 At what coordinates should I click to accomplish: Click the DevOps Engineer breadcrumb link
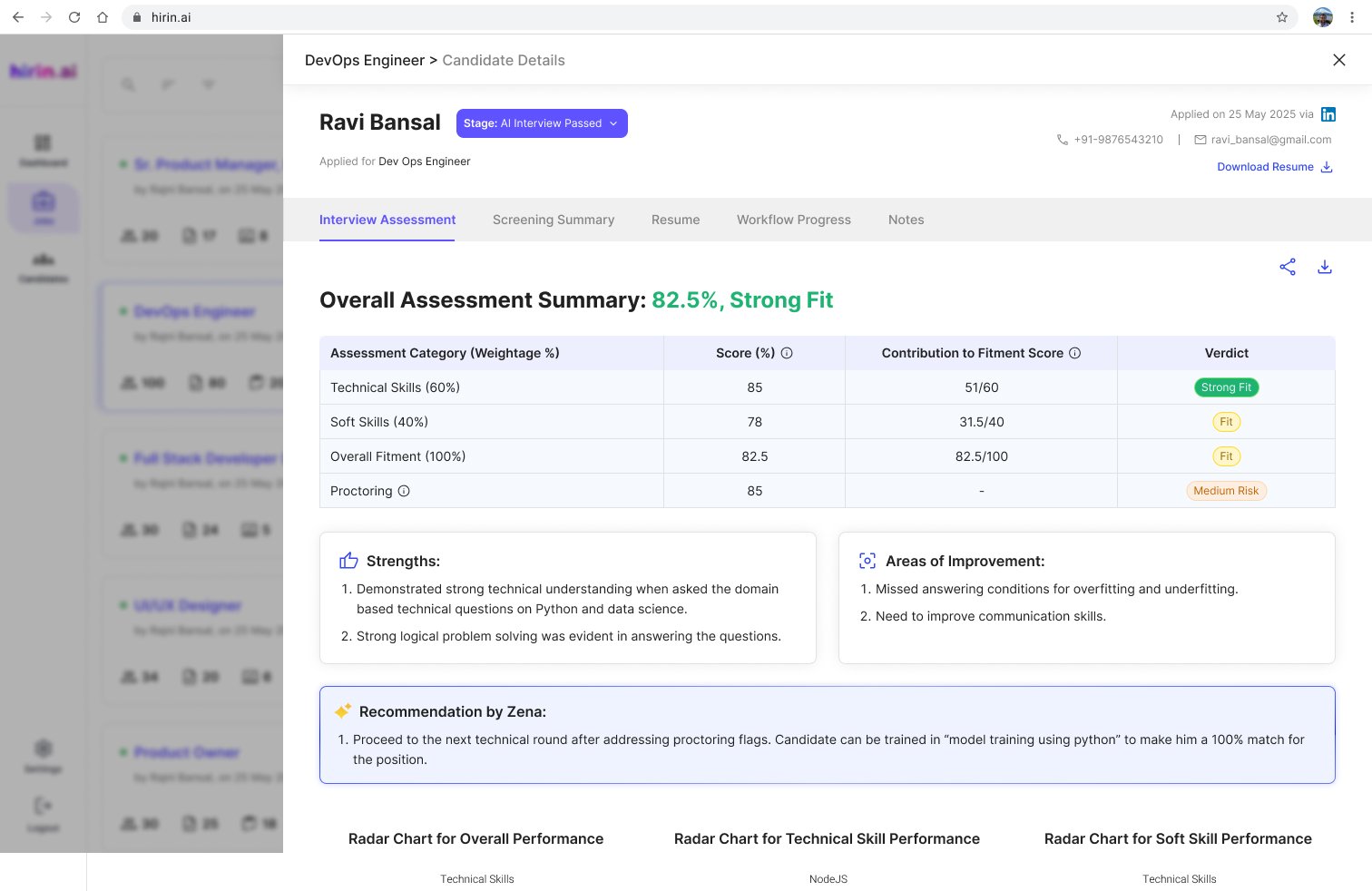click(x=365, y=60)
